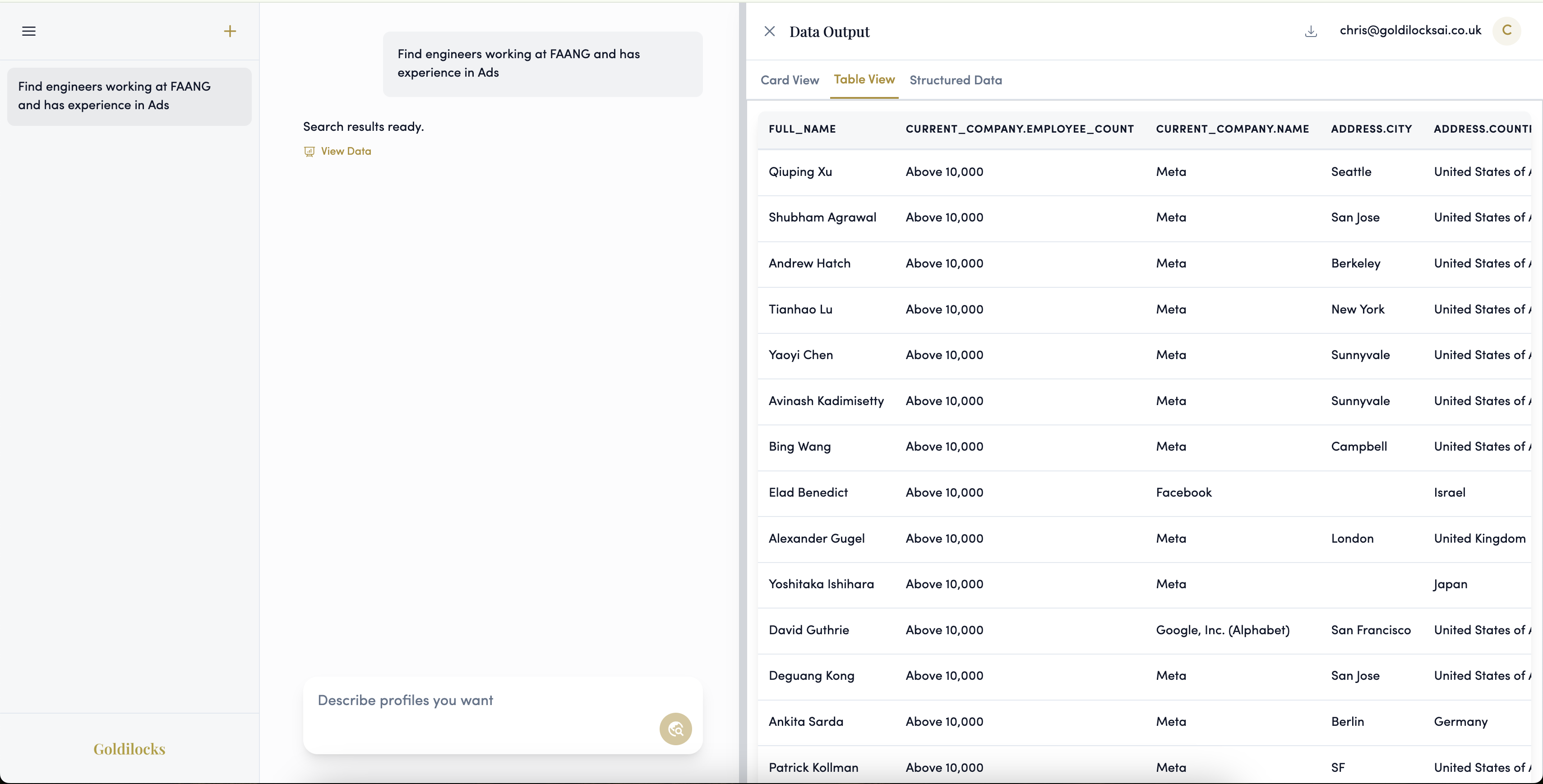This screenshot has height=784, width=1543.
Task: Click the Goldilocks logo text
Action: (x=129, y=749)
